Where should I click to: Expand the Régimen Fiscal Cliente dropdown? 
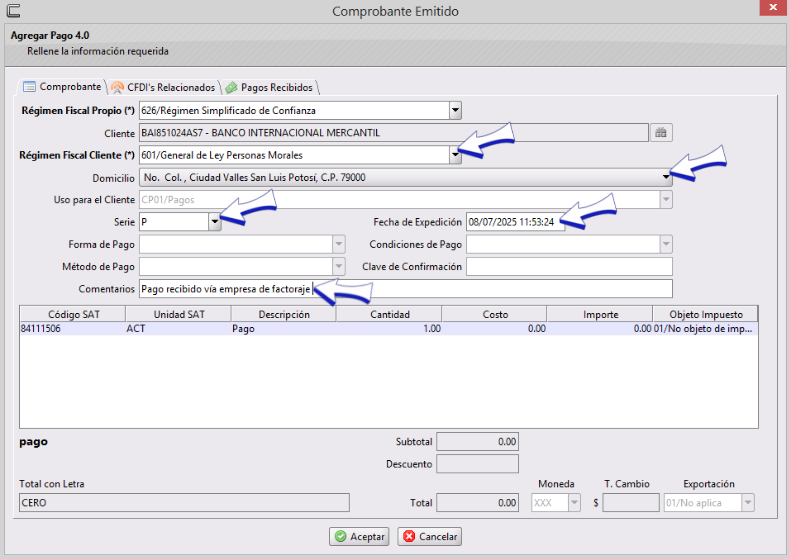pyautogui.click(x=455, y=155)
